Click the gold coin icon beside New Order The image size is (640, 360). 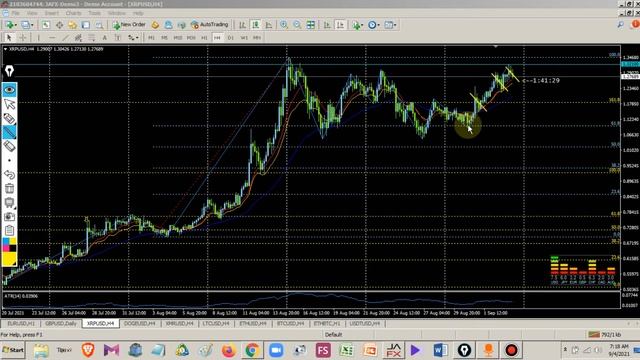(155, 25)
